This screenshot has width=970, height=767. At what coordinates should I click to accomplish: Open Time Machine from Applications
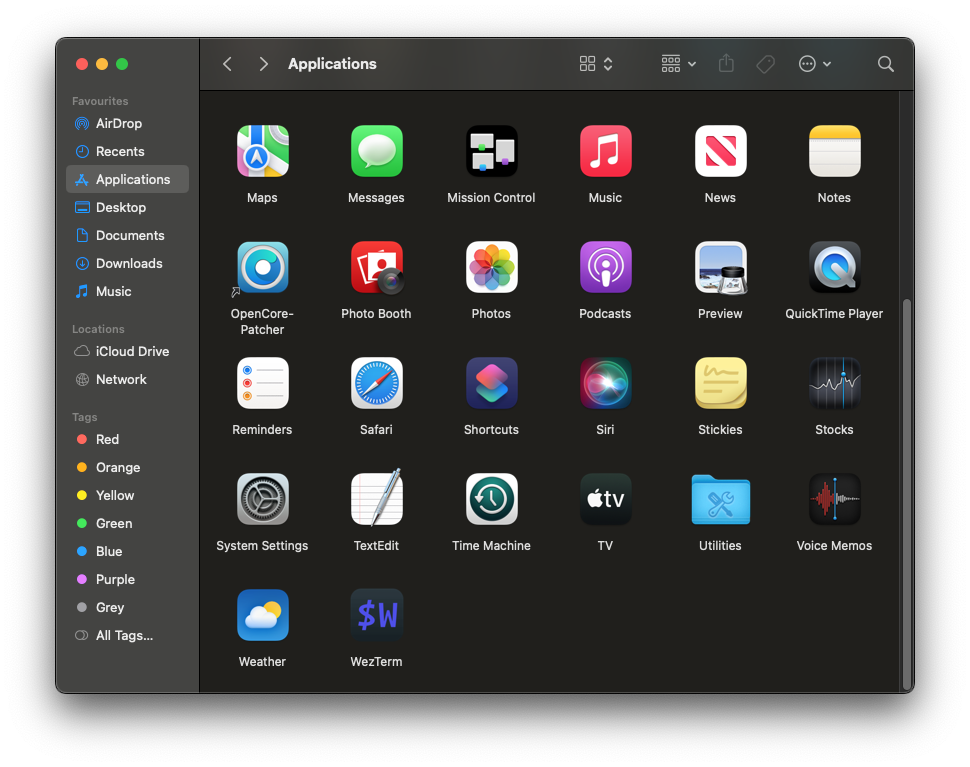[x=491, y=498]
